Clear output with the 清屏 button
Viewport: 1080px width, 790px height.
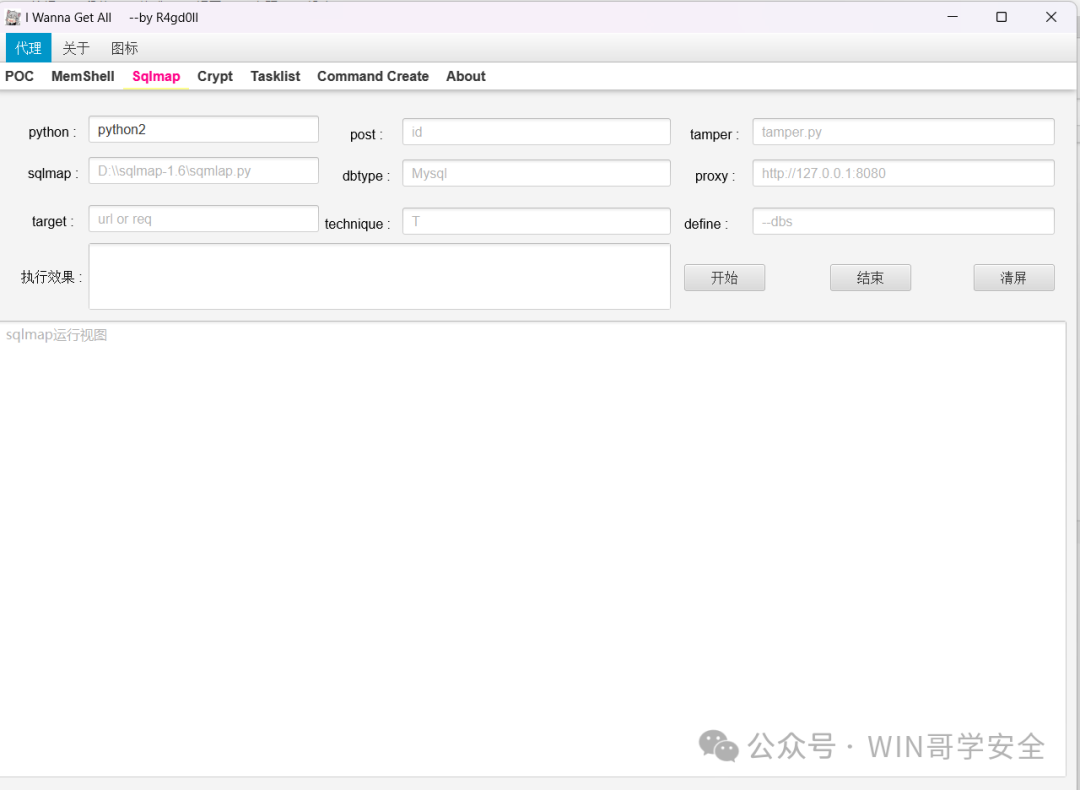(1014, 278)
